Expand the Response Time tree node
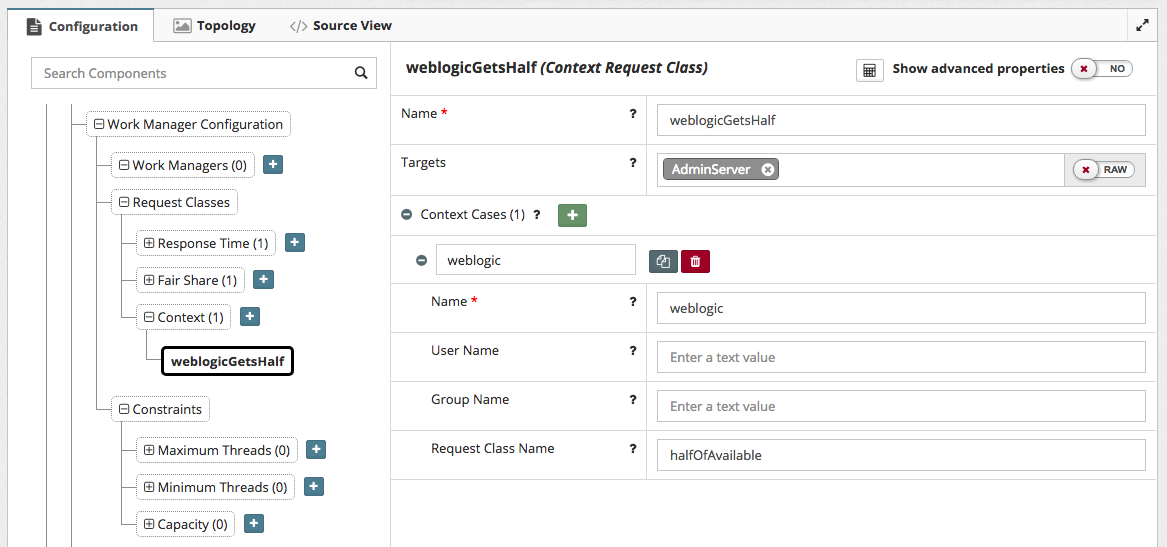Viewport: 1167px width, 547px height. click(x=149, y=243)
